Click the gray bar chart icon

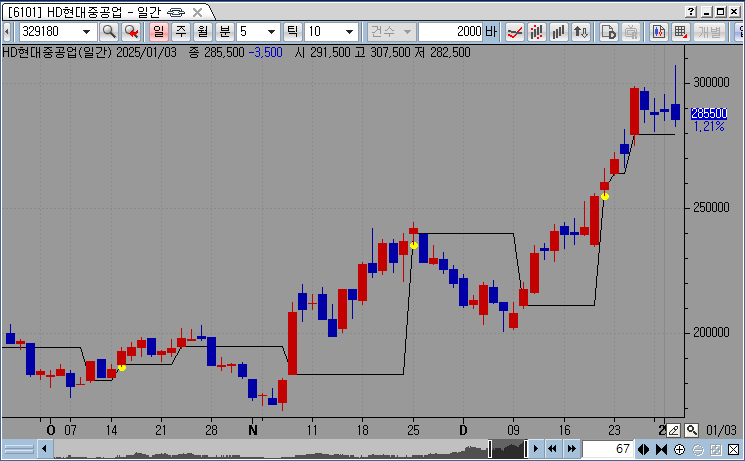coord(560,32)
